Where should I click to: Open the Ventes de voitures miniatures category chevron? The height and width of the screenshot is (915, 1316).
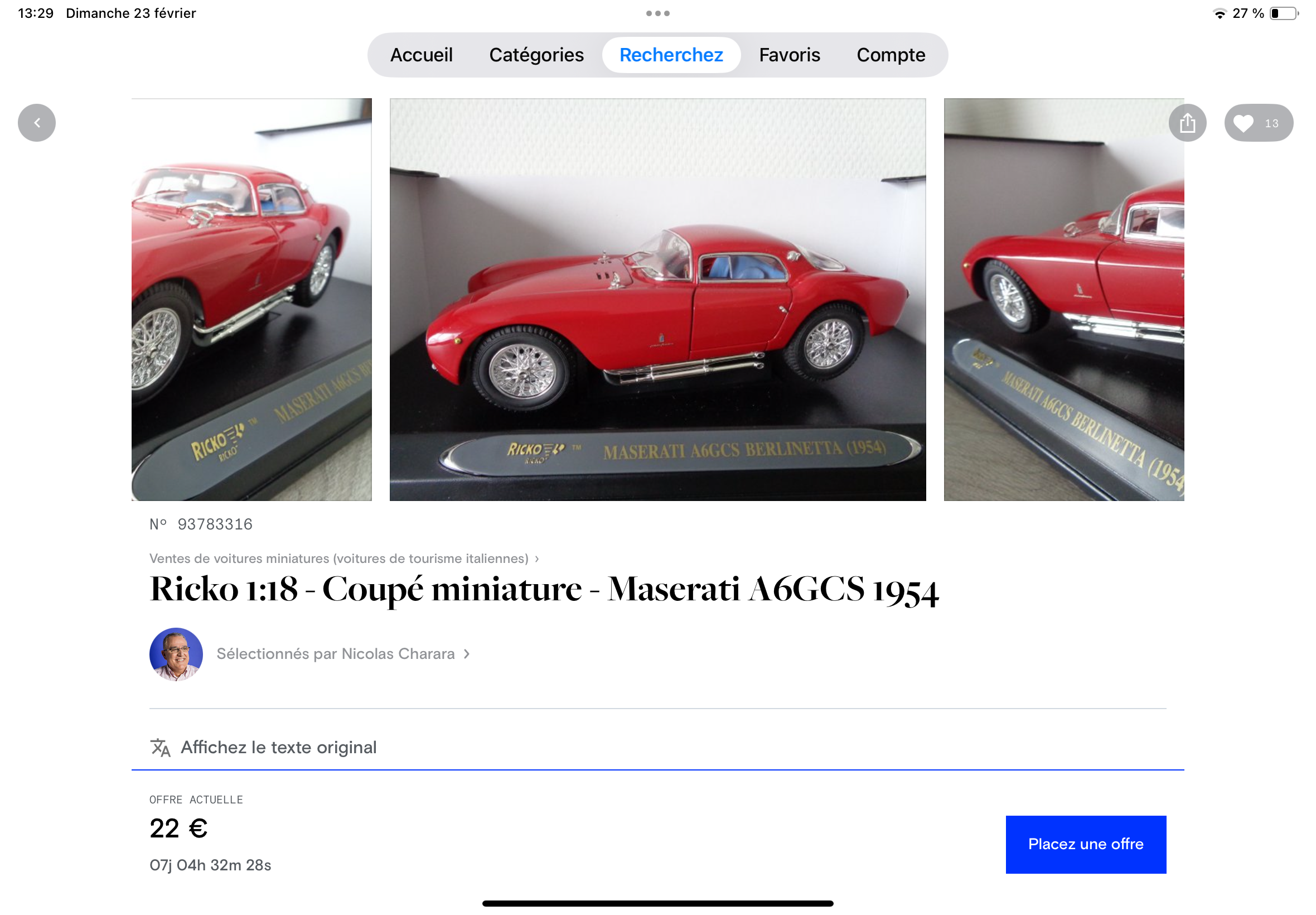(537, 558)
